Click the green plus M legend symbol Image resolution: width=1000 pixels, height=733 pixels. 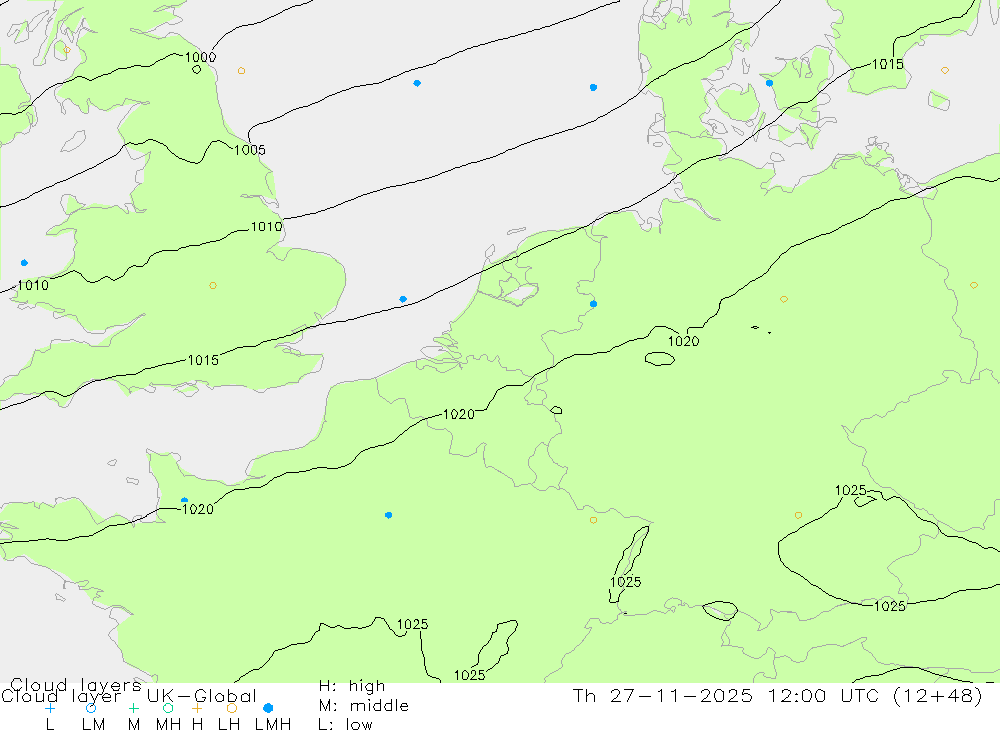pyautogui.click(x=133, y=708)
